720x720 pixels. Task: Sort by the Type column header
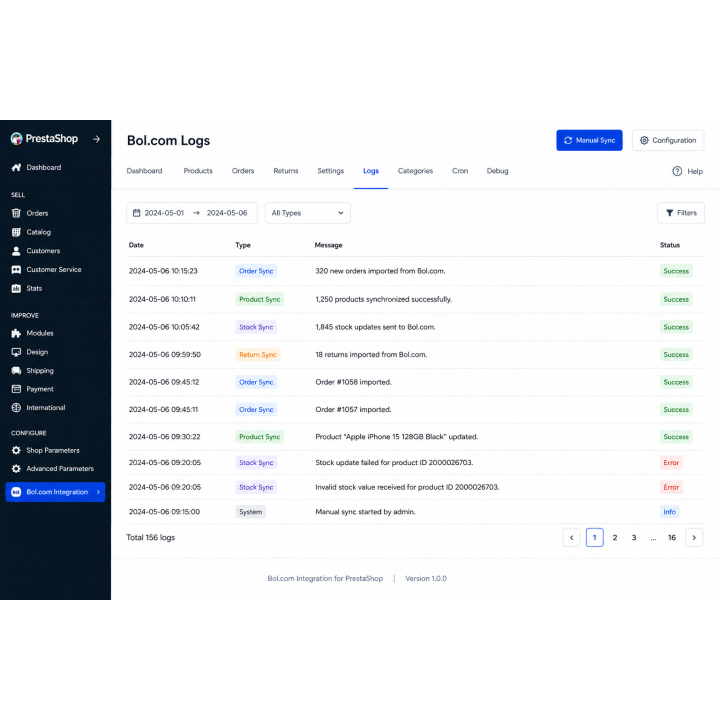(243, 245)
